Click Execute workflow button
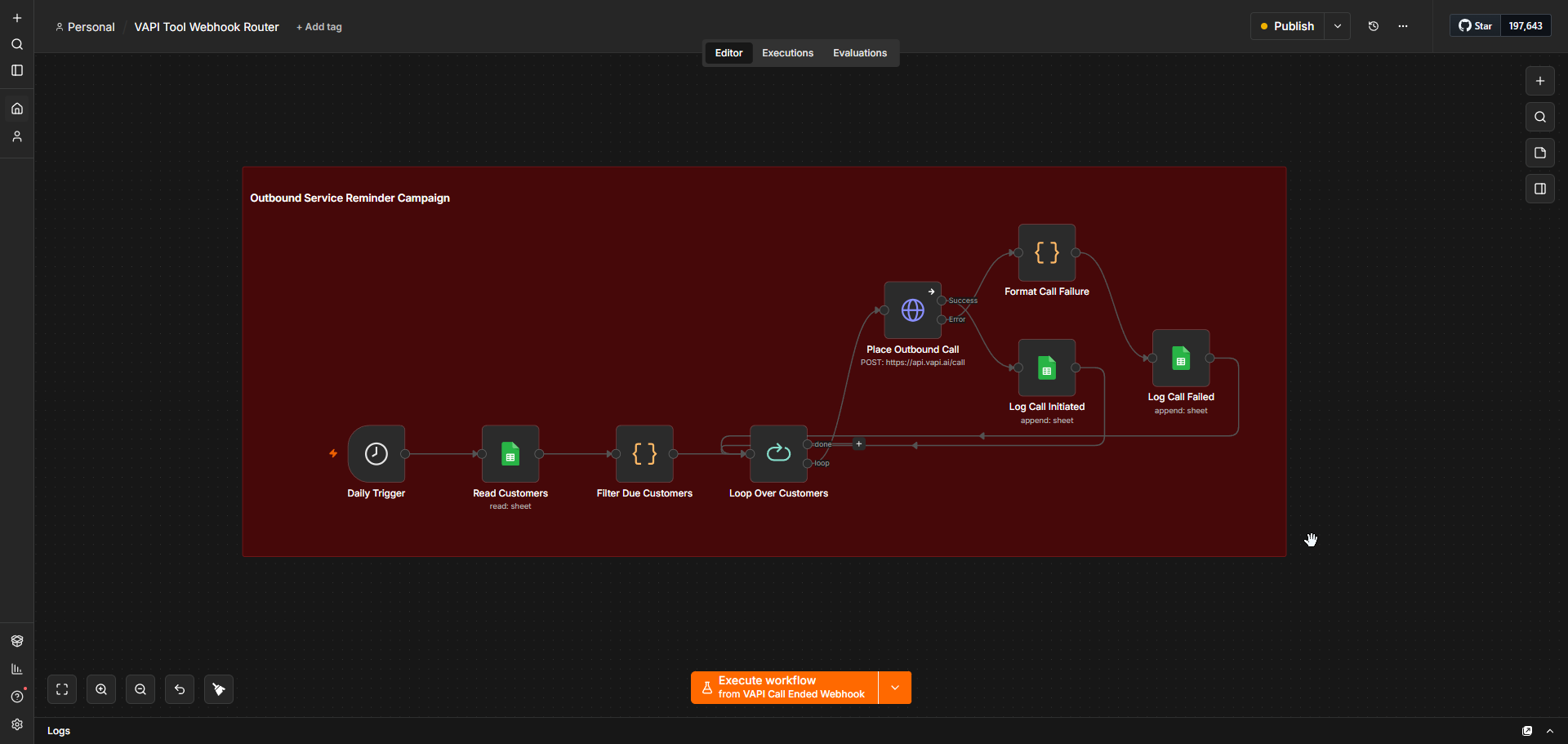The image size is (1568, 744). (785, 688)
